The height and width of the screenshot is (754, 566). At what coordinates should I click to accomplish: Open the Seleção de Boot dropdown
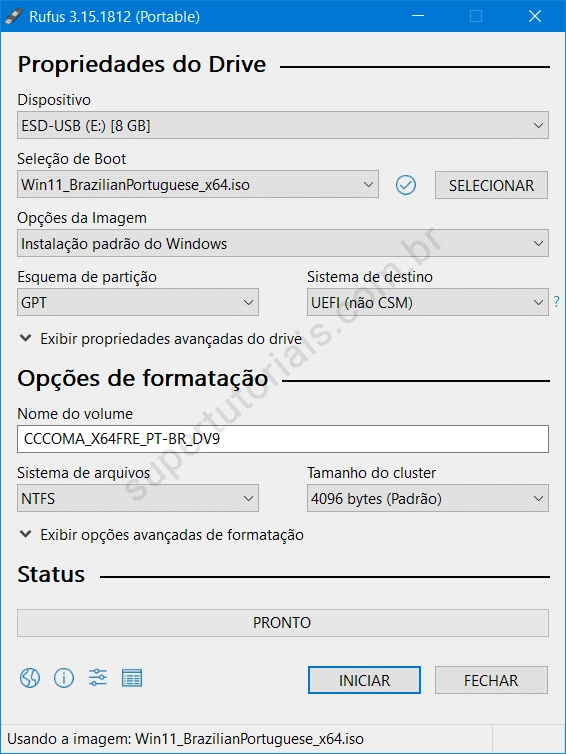click(x=198, y=185)
